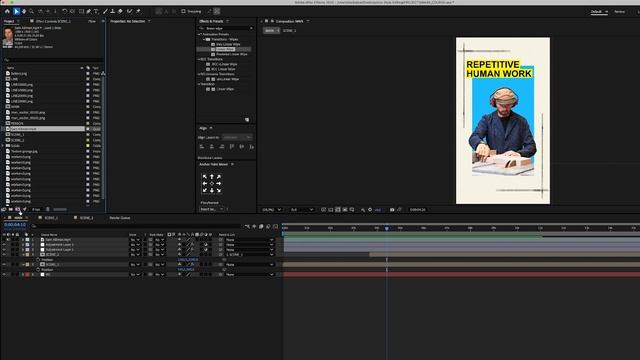Viewport: 640px width, 360px height.
Task: Click the snapshot camera icon below the viewer
Action: click(392, 210)
